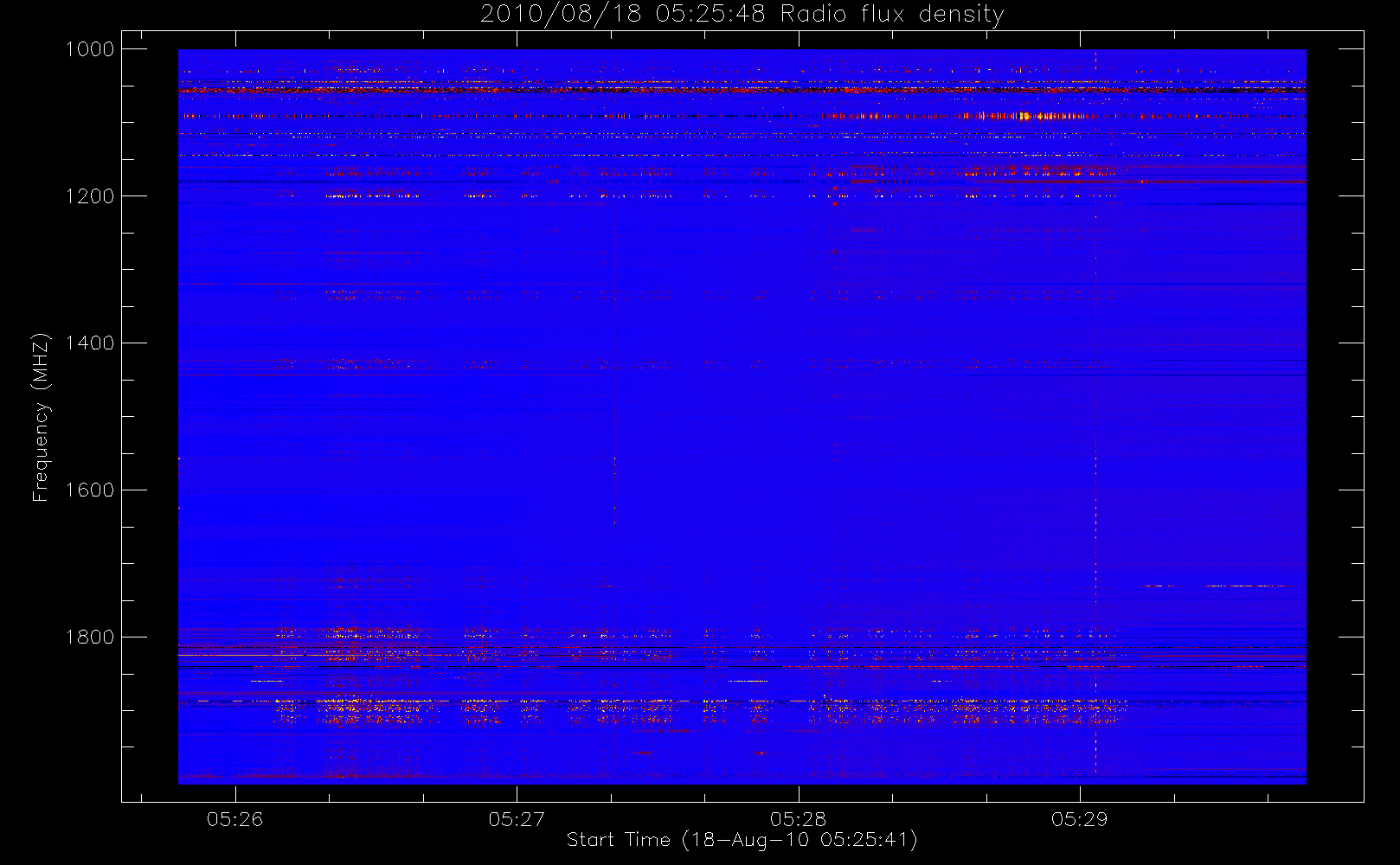The height and width of the screenshot is (865, 1400).
Task: Click the 05:27 time tick label
Action: (x=517, y=819)
